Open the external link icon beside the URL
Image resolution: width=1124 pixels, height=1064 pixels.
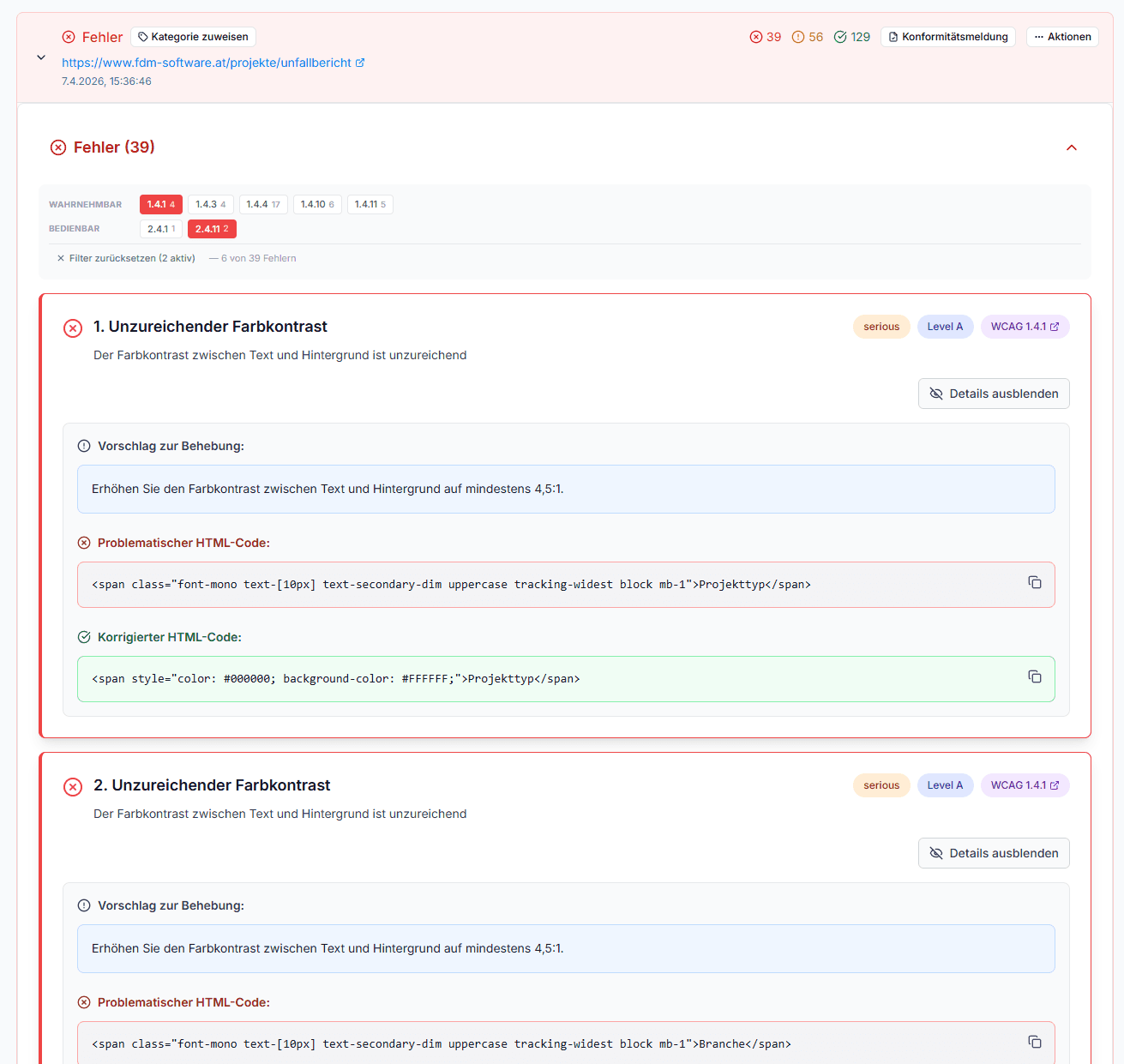pos(361,62)
